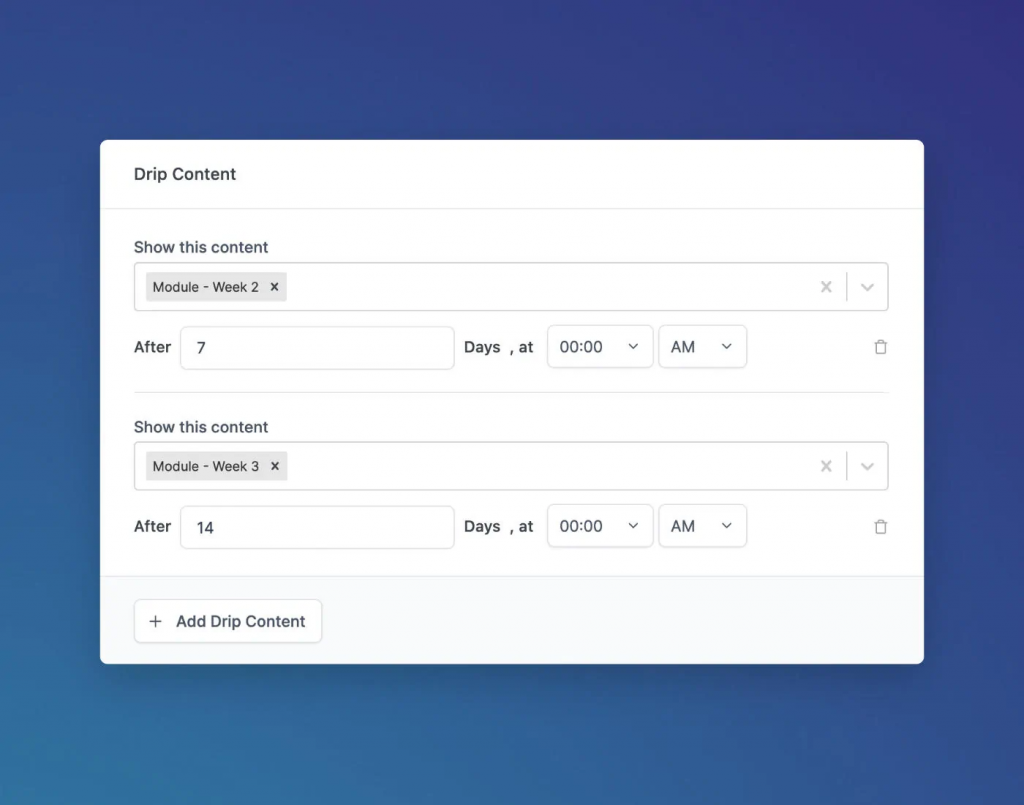Screen dimensions: 1024x805
Task: Click the Module - Week 3 tag label
Action: [x=205, y=467]
